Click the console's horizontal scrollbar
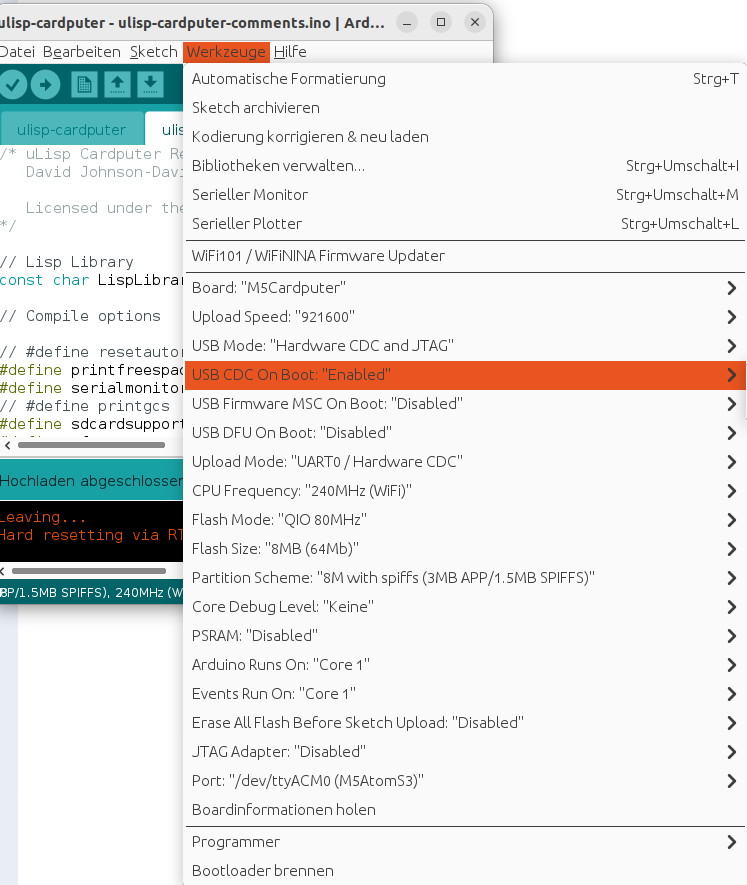 tap(90, 571)
